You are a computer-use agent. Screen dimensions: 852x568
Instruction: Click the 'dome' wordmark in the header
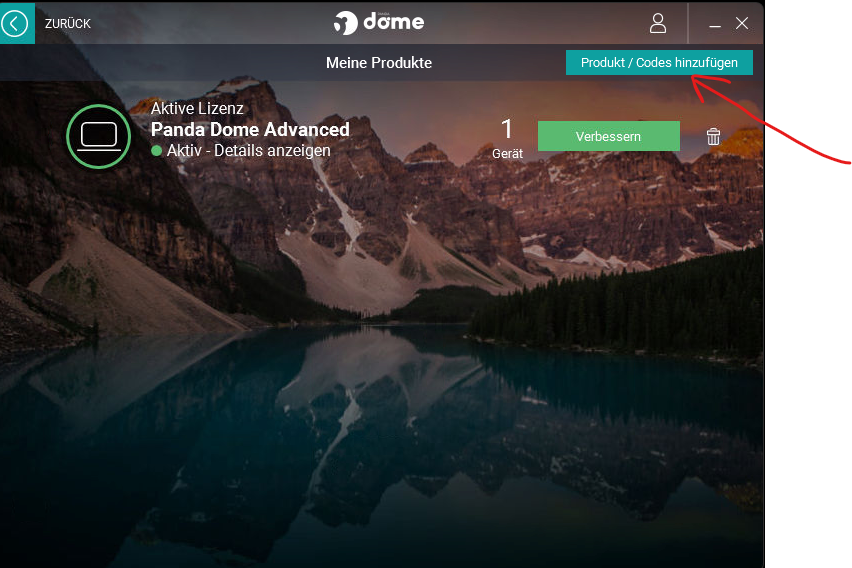point(394,22)
